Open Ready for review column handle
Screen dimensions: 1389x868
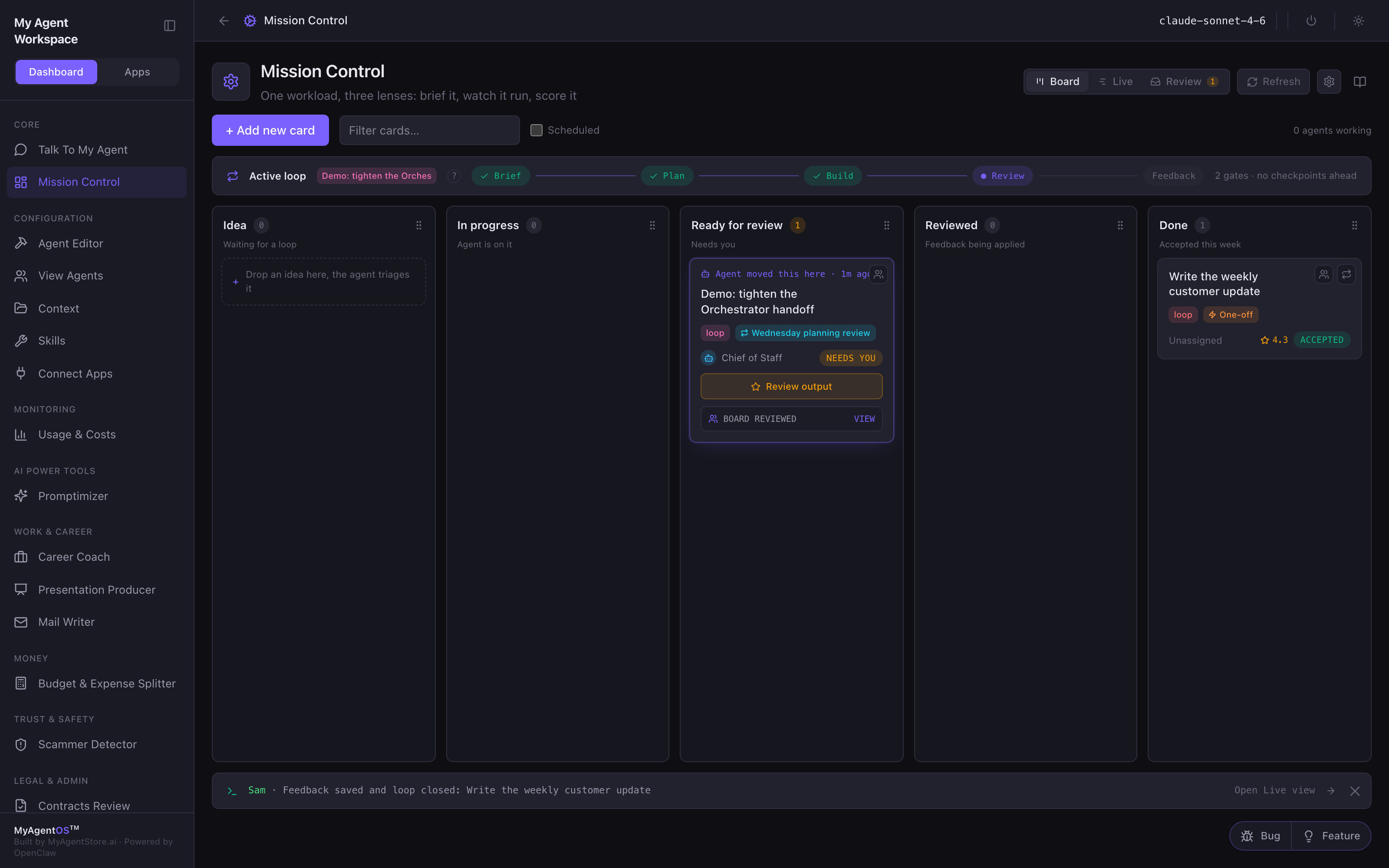[886, 226]
